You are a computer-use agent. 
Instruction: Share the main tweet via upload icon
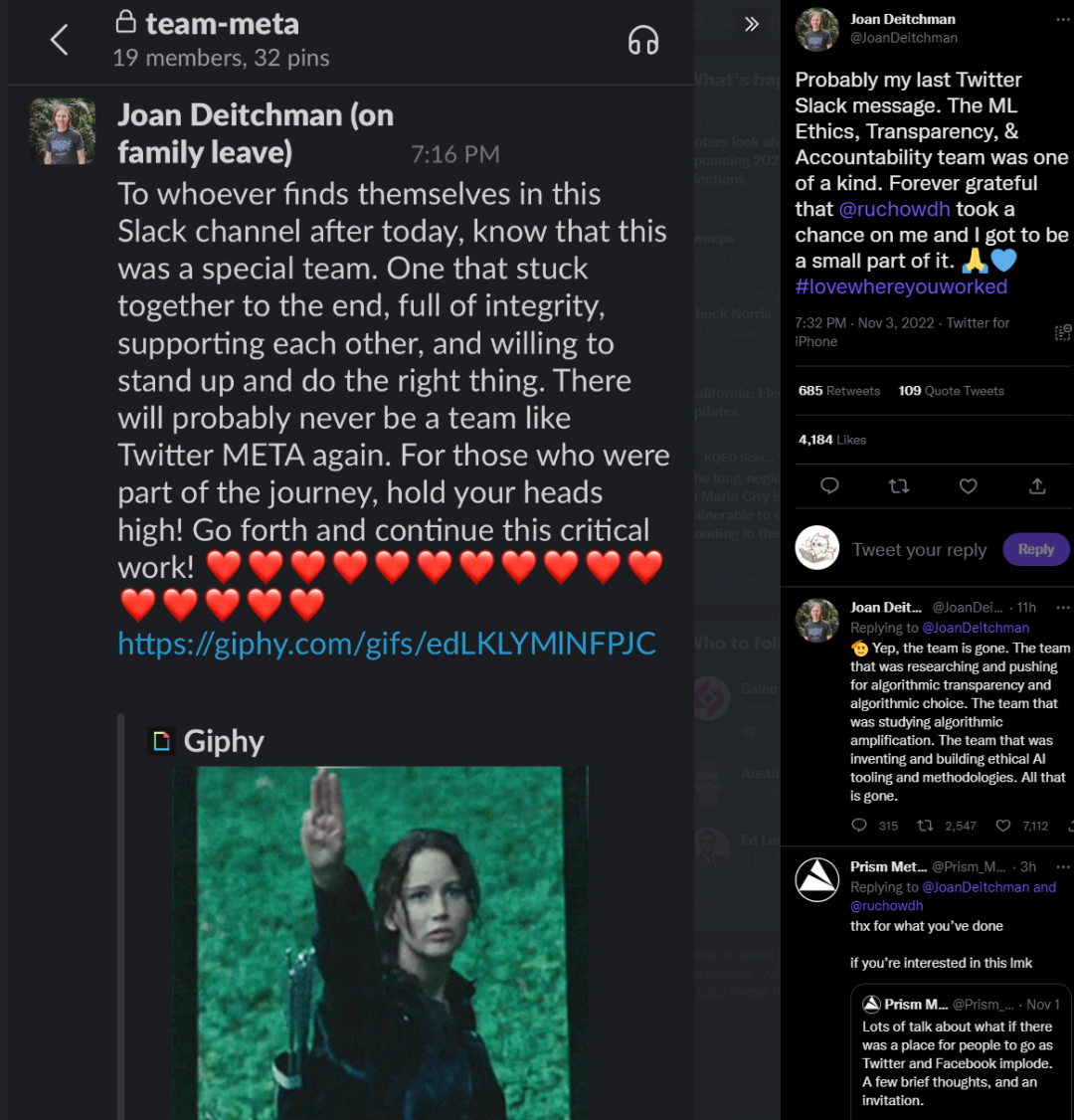[1037, 486]
